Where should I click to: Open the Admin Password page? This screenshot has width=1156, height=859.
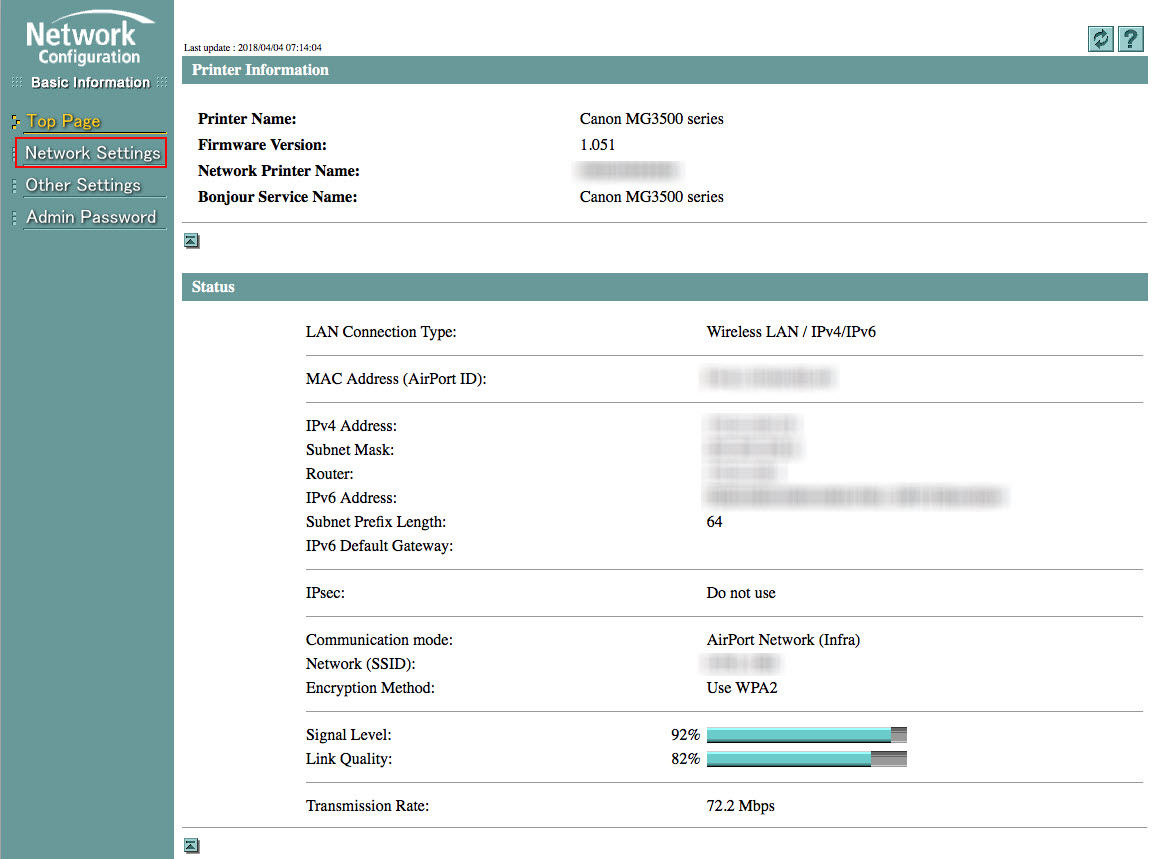click(91, 217)
